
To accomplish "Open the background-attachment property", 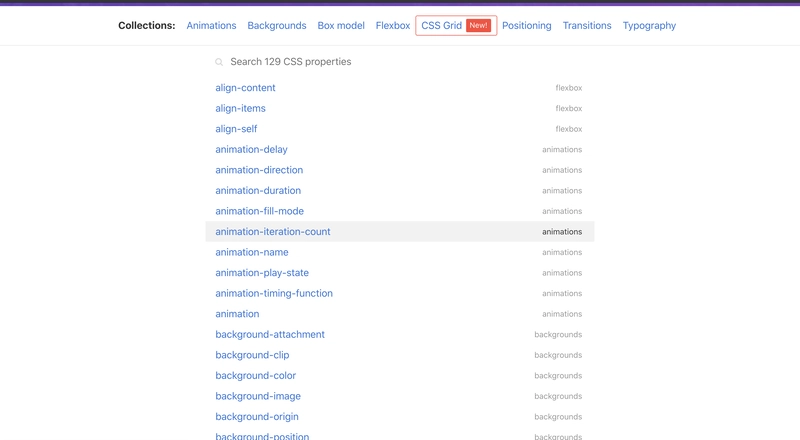I will point(270,334).
